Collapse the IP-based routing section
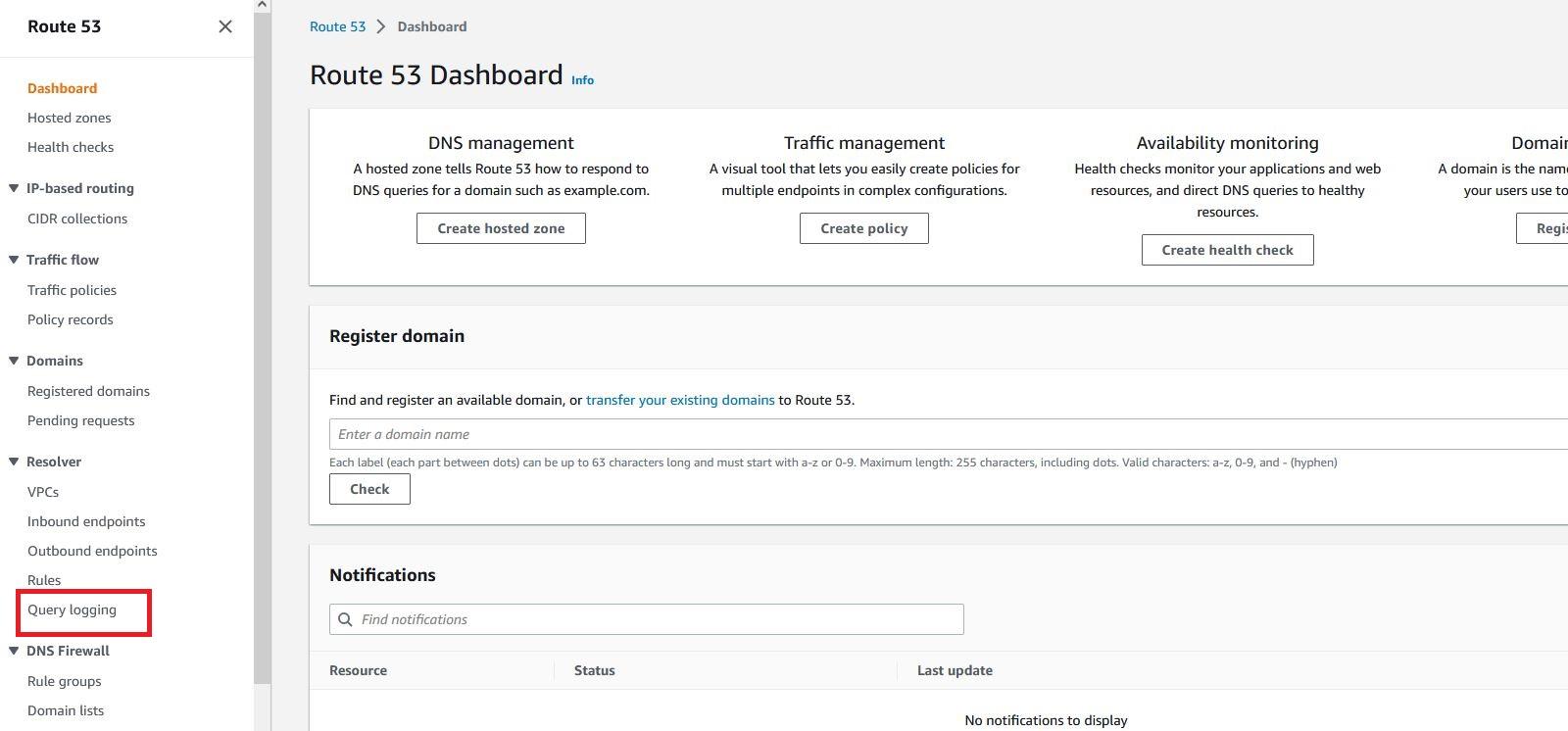Viewport: 1568px width, 731px height. point(14,188)
